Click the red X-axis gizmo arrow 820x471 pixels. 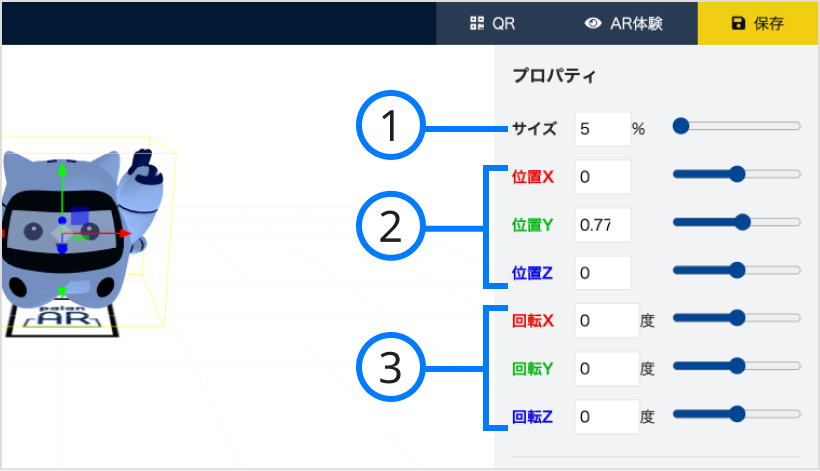124,233
